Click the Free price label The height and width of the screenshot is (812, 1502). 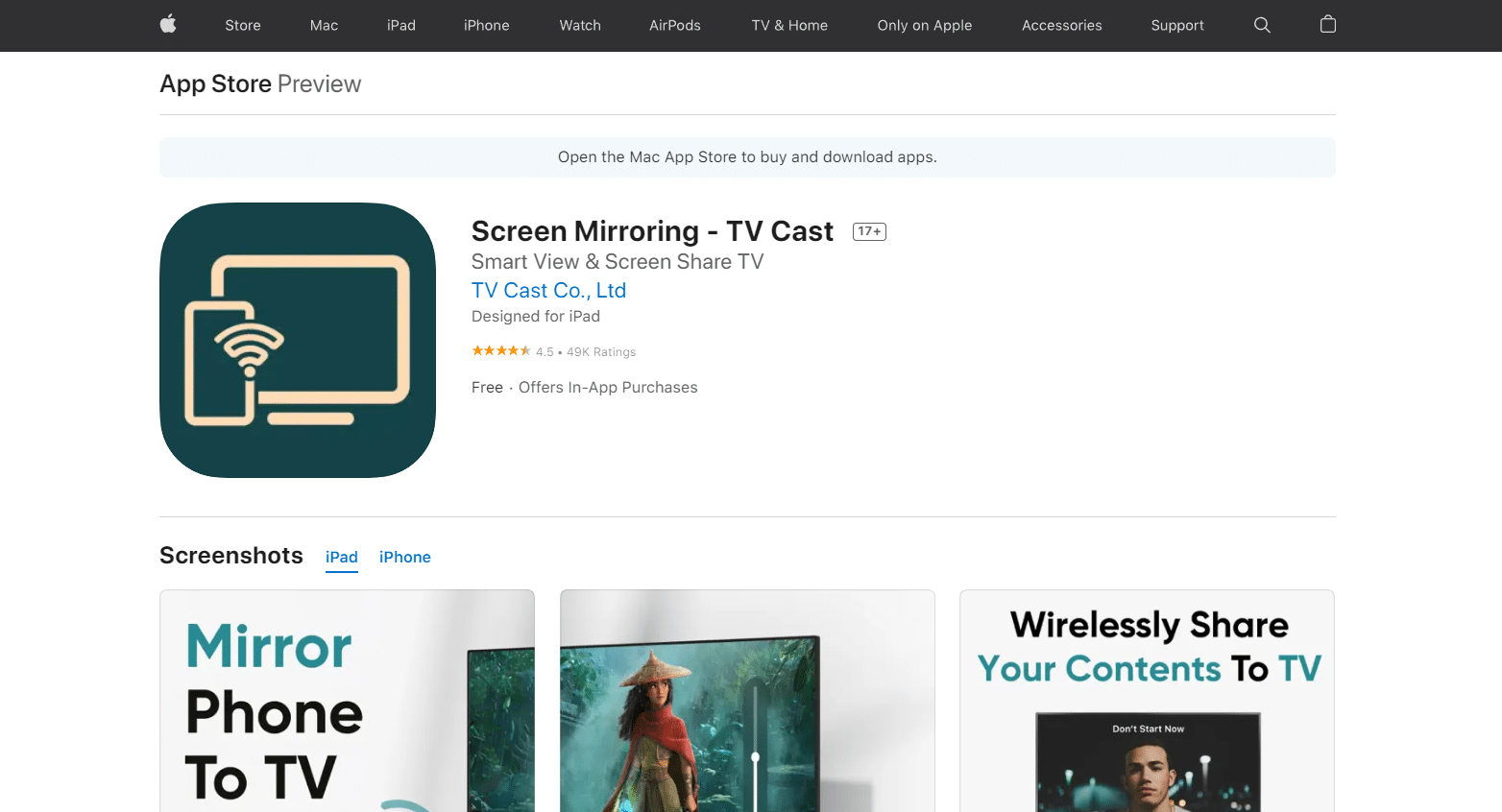click(487, 388)
